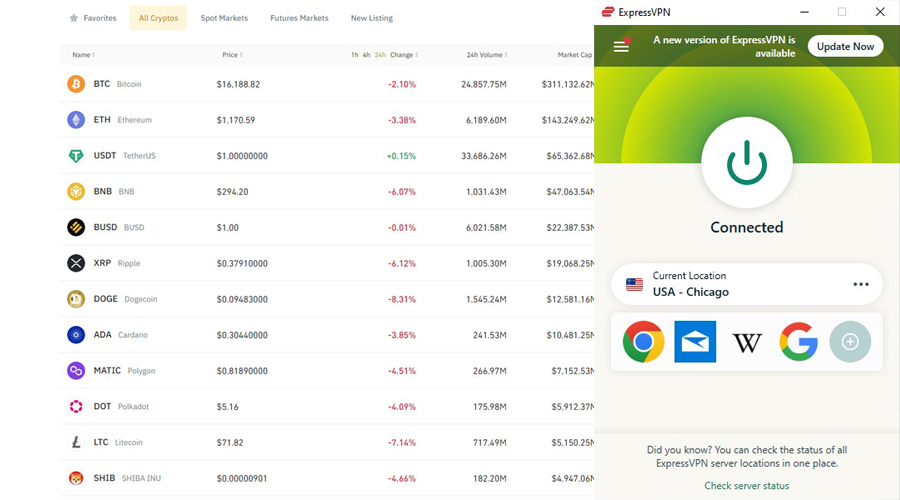Click XRP price $0.37910000

(242, 263)
